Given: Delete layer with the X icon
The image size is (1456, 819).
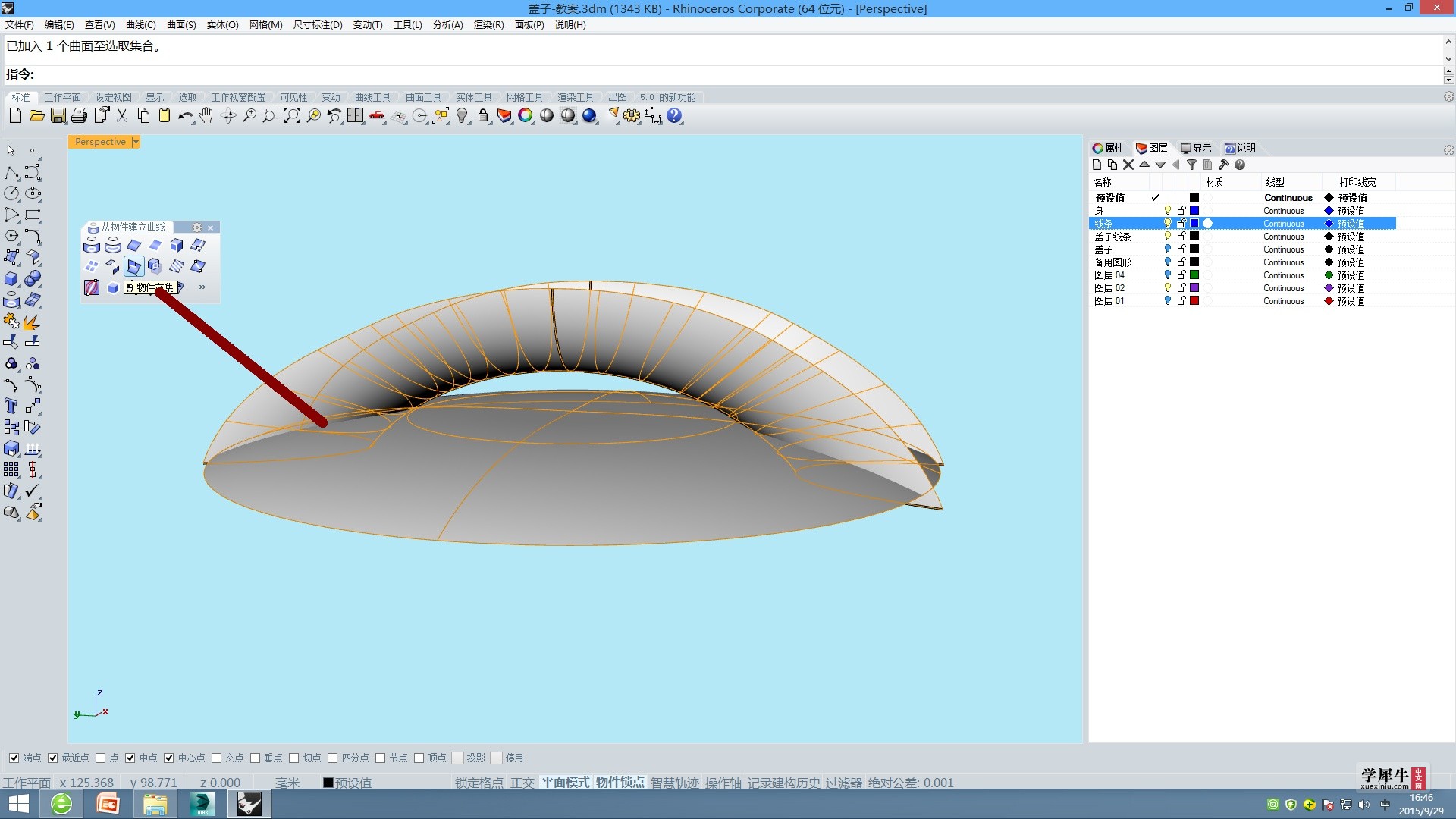Looking at the screenshot, I should [1128, 165].
